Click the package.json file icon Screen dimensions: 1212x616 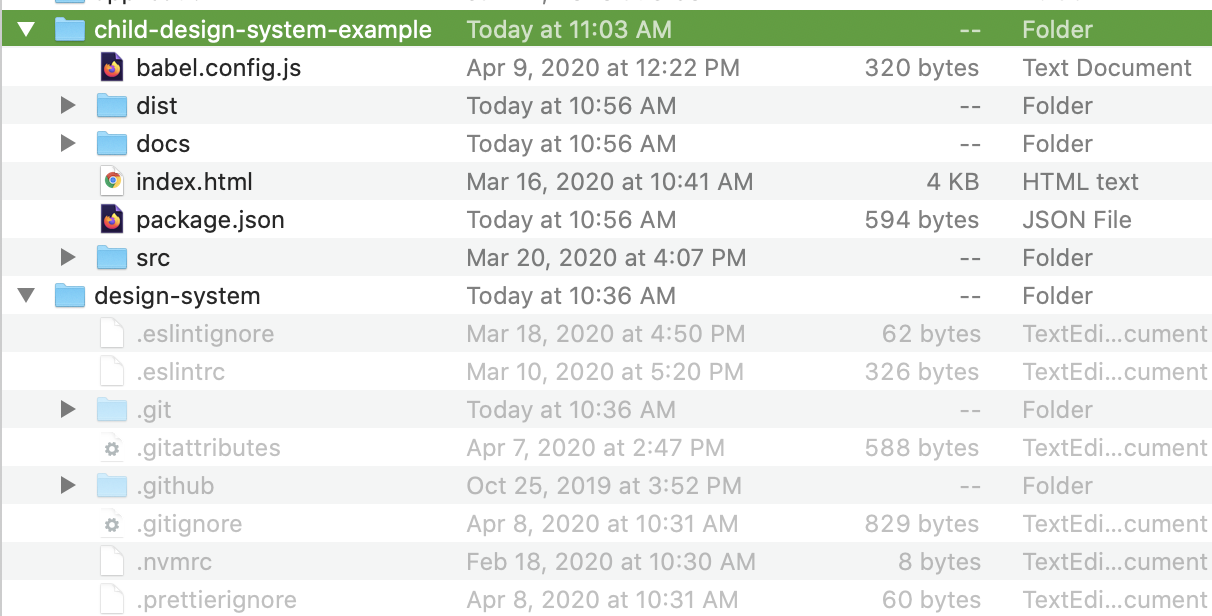tap(112, 220)
